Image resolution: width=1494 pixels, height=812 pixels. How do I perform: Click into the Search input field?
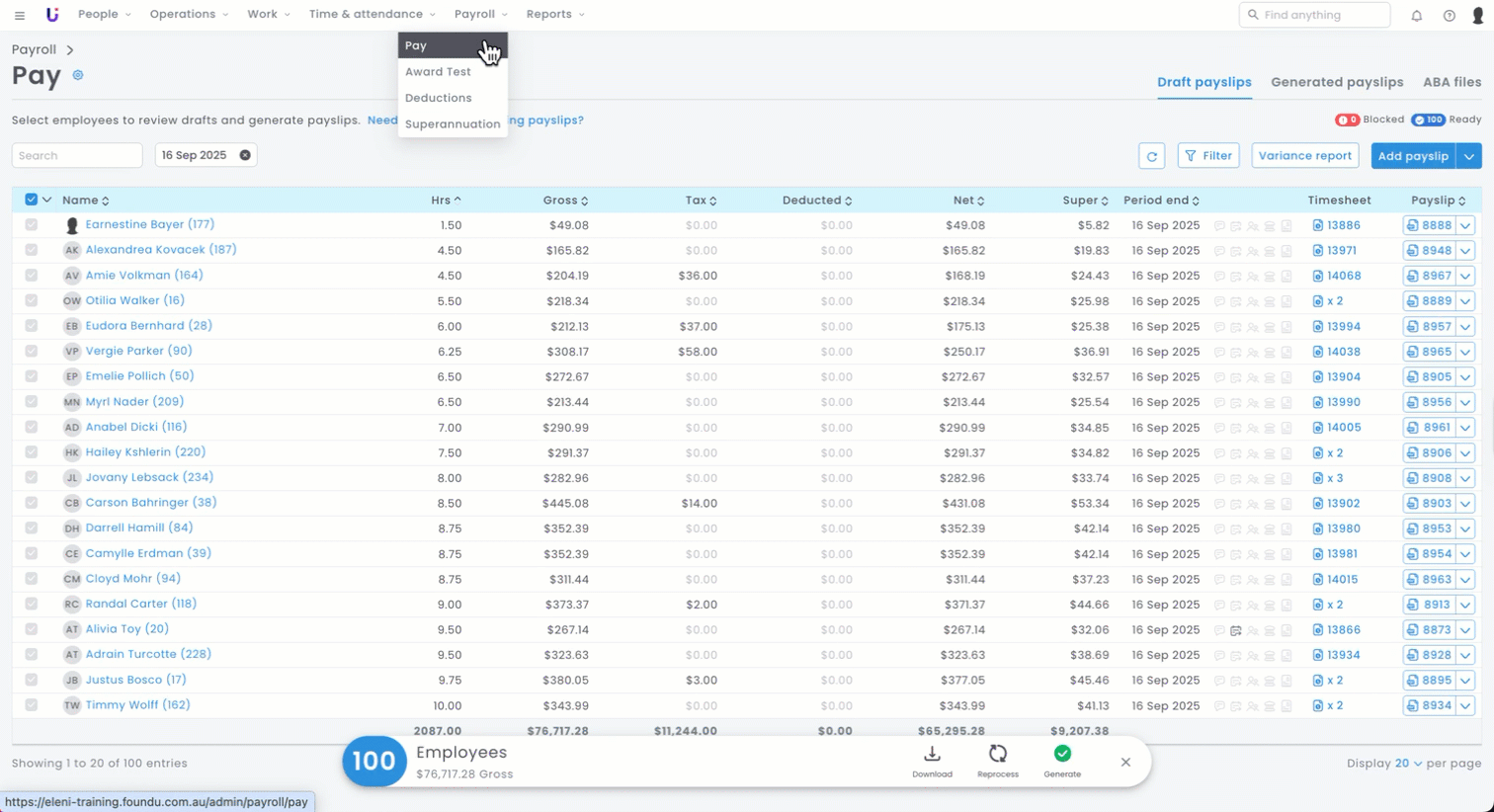(77, 156)
